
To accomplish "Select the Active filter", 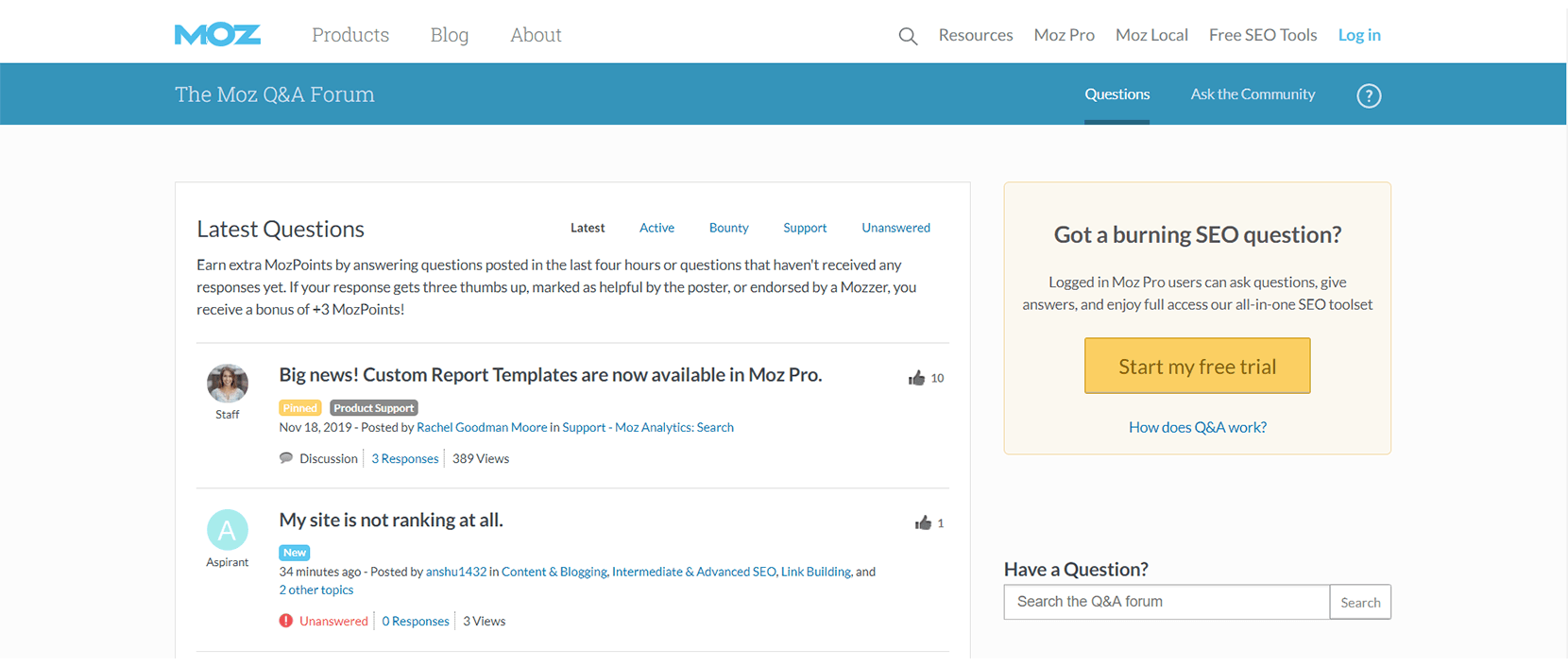I will 656,228.
